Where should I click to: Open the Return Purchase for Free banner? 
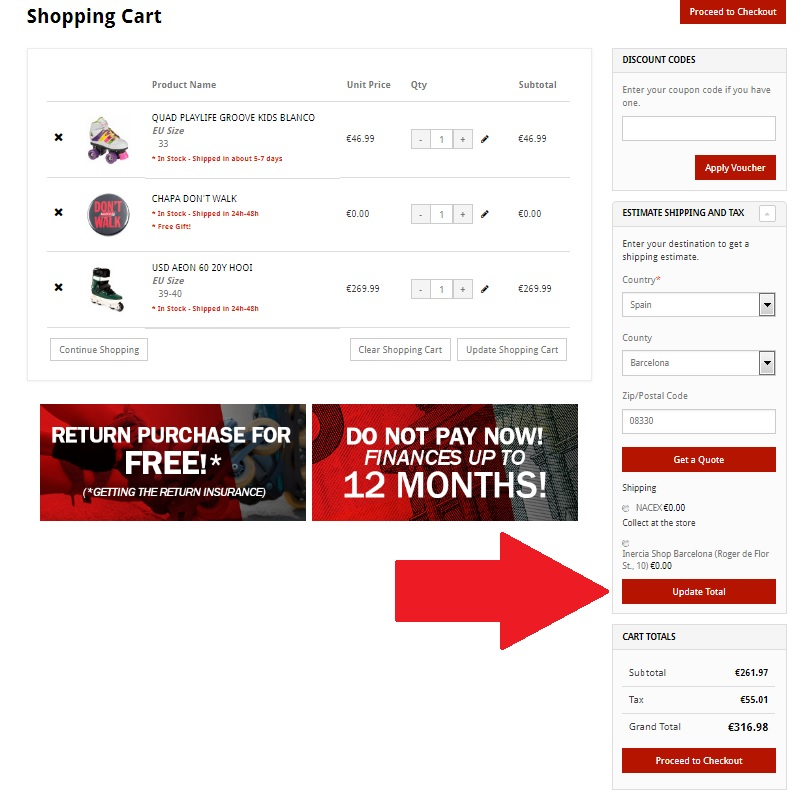point(172,462)
